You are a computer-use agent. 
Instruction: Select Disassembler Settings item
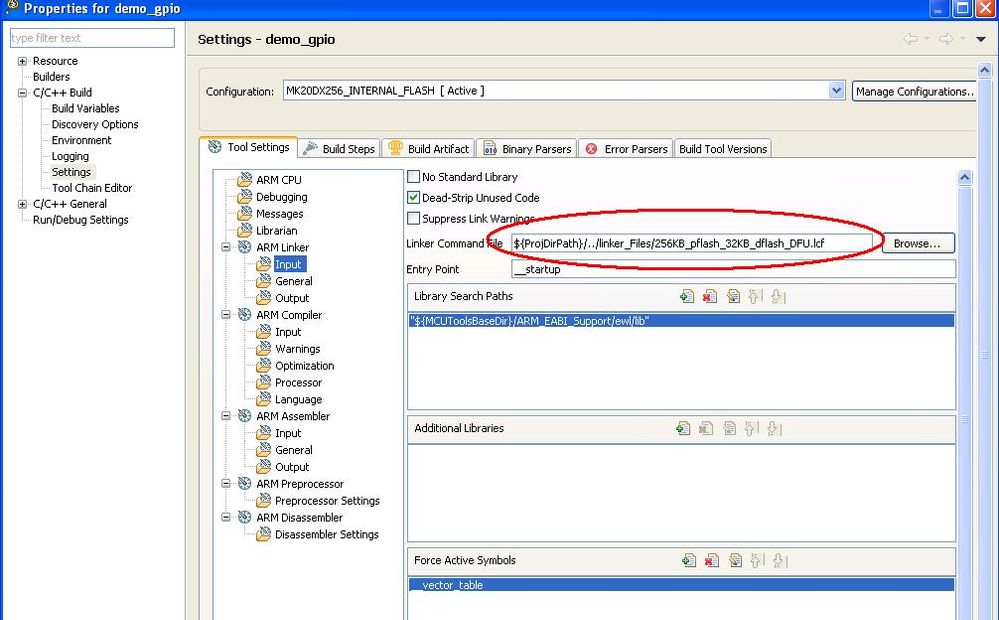[x=327, y=535]
